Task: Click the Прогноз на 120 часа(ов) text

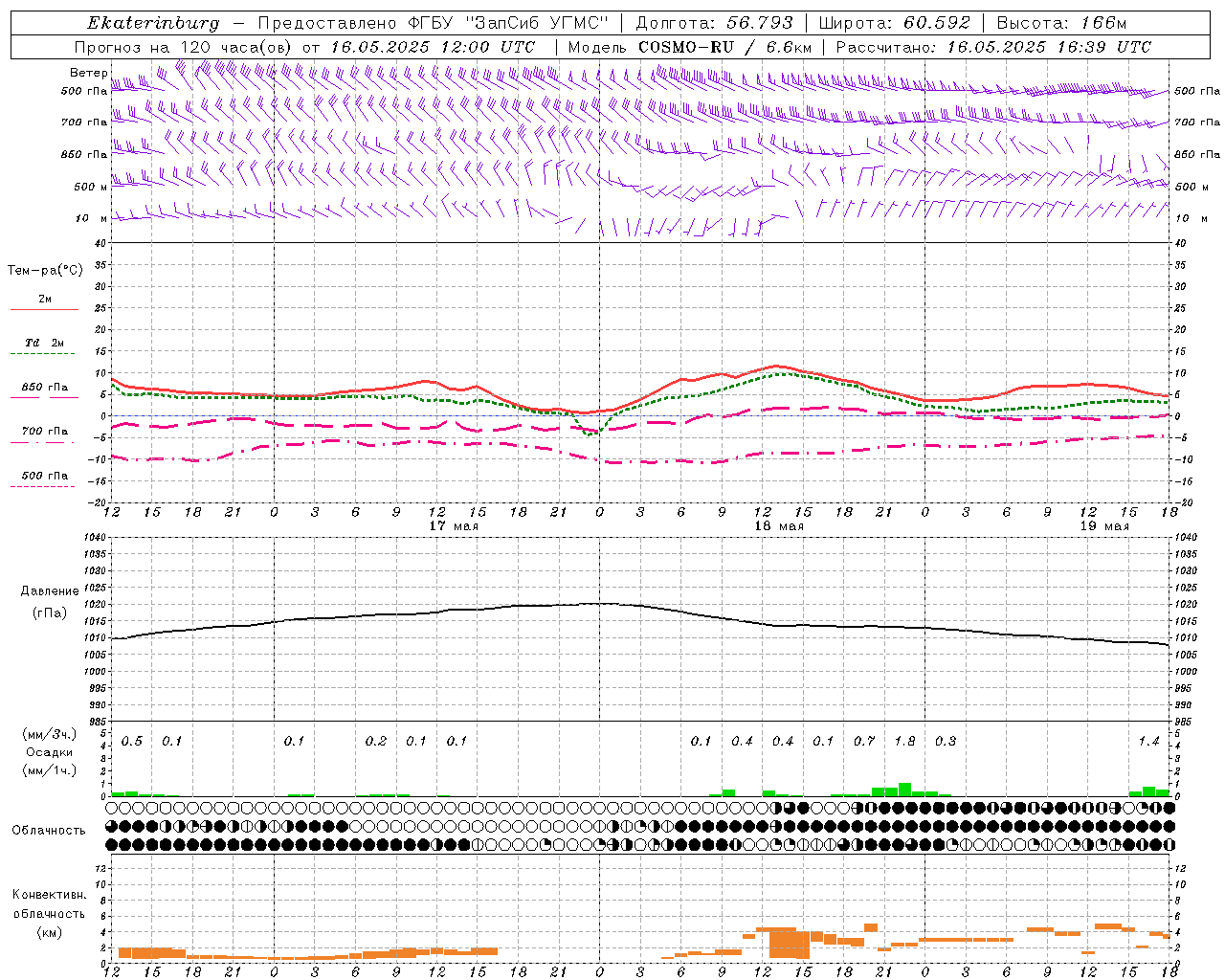Action: click(x=184, y=47)
